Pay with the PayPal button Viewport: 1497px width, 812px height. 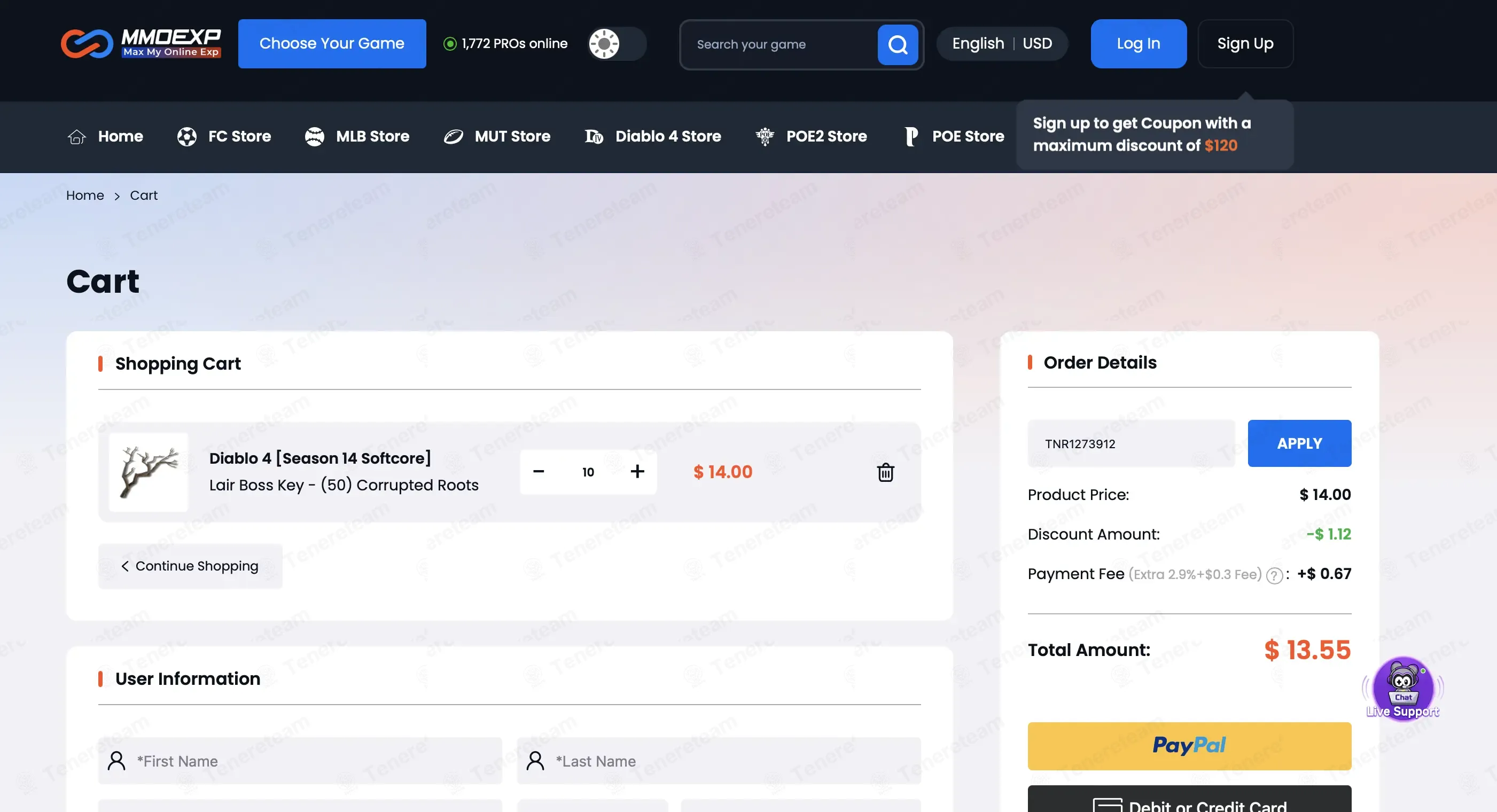click(1189, 746)
